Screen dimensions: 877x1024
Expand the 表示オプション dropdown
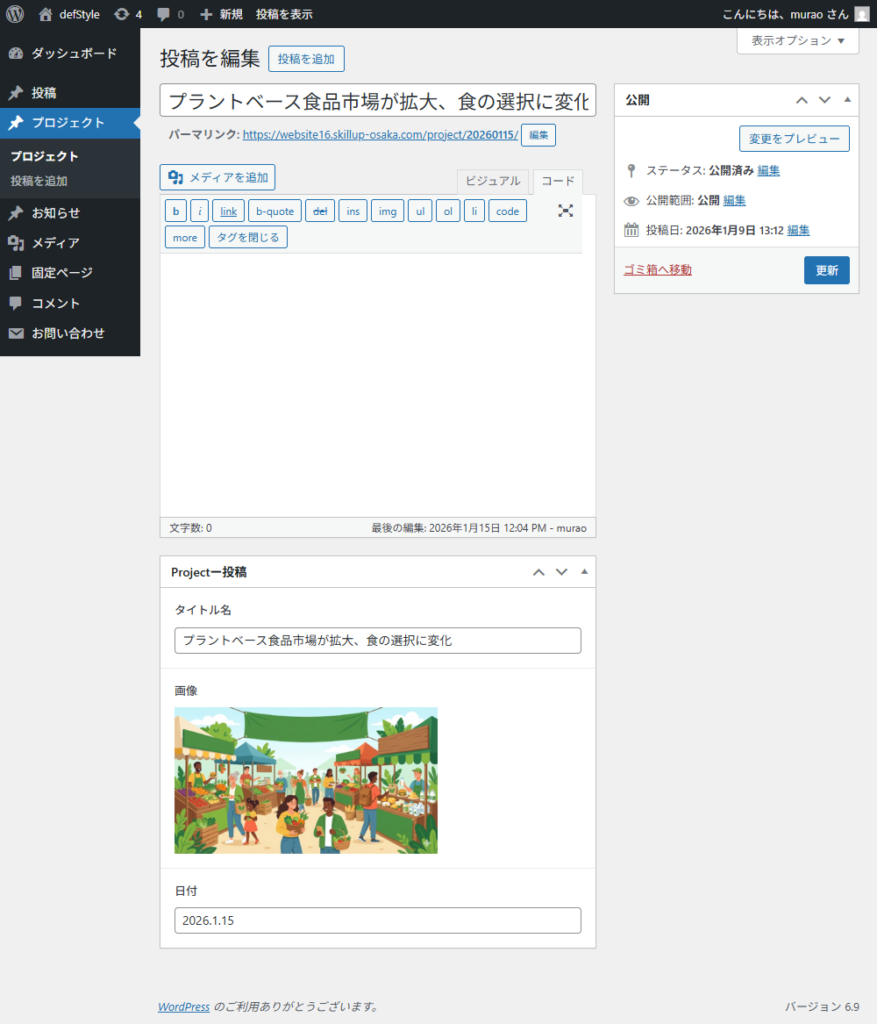pos(797,41)
